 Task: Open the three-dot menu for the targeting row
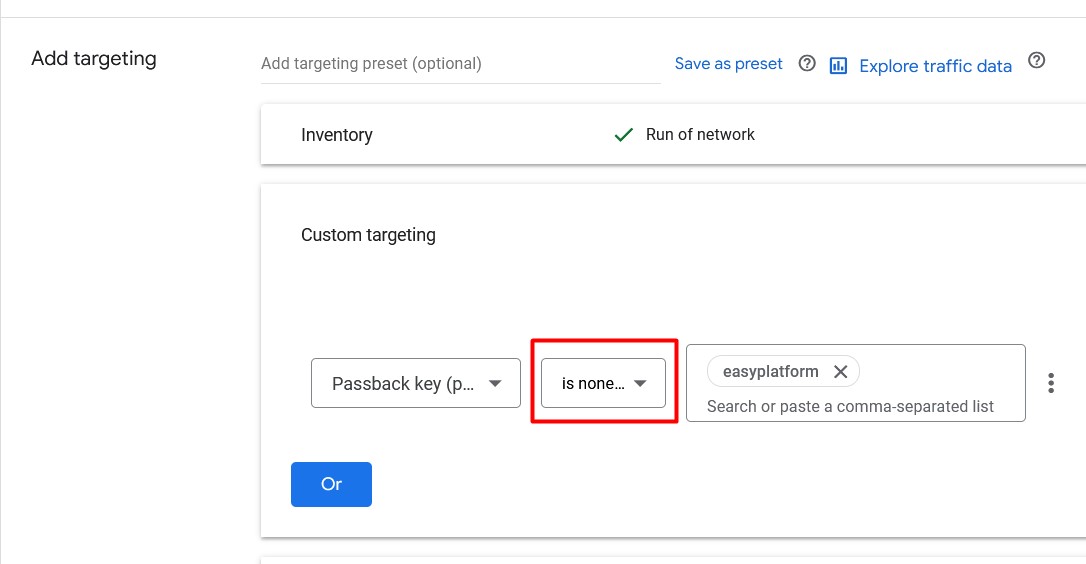click(1051, 383)
